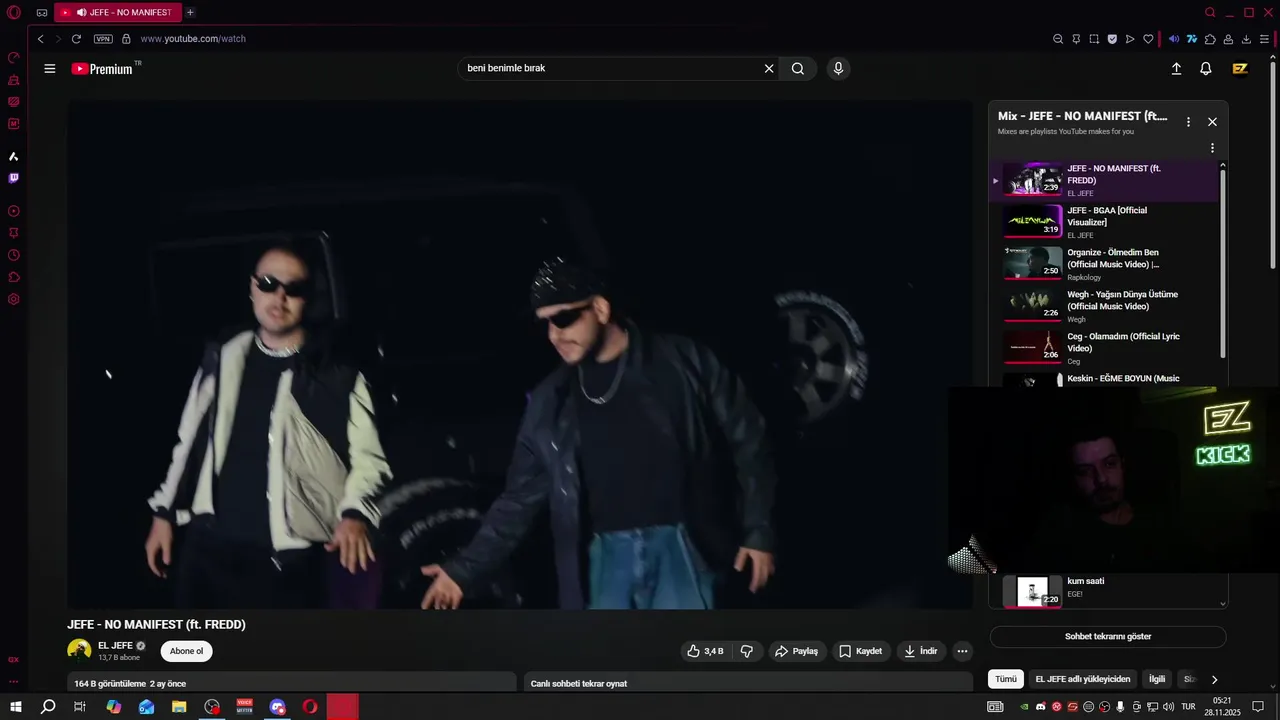Open playlist secondary more-options dots
This screenshot has height=720, width=1280.
[x=1212, y=148]
